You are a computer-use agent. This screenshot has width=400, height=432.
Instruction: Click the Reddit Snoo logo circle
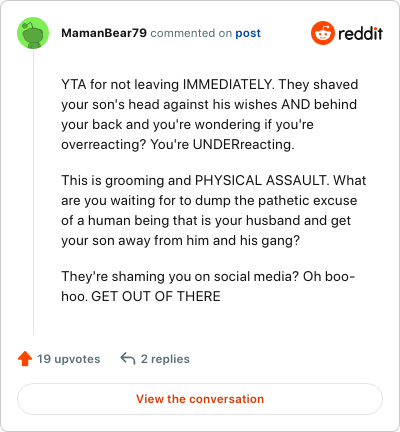coord(323,33)
